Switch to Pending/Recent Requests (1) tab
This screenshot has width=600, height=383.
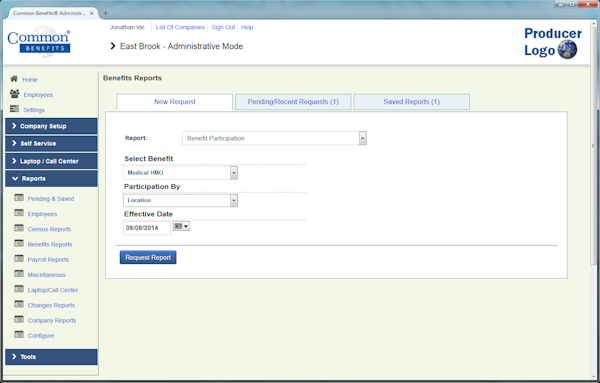[293, 102]
